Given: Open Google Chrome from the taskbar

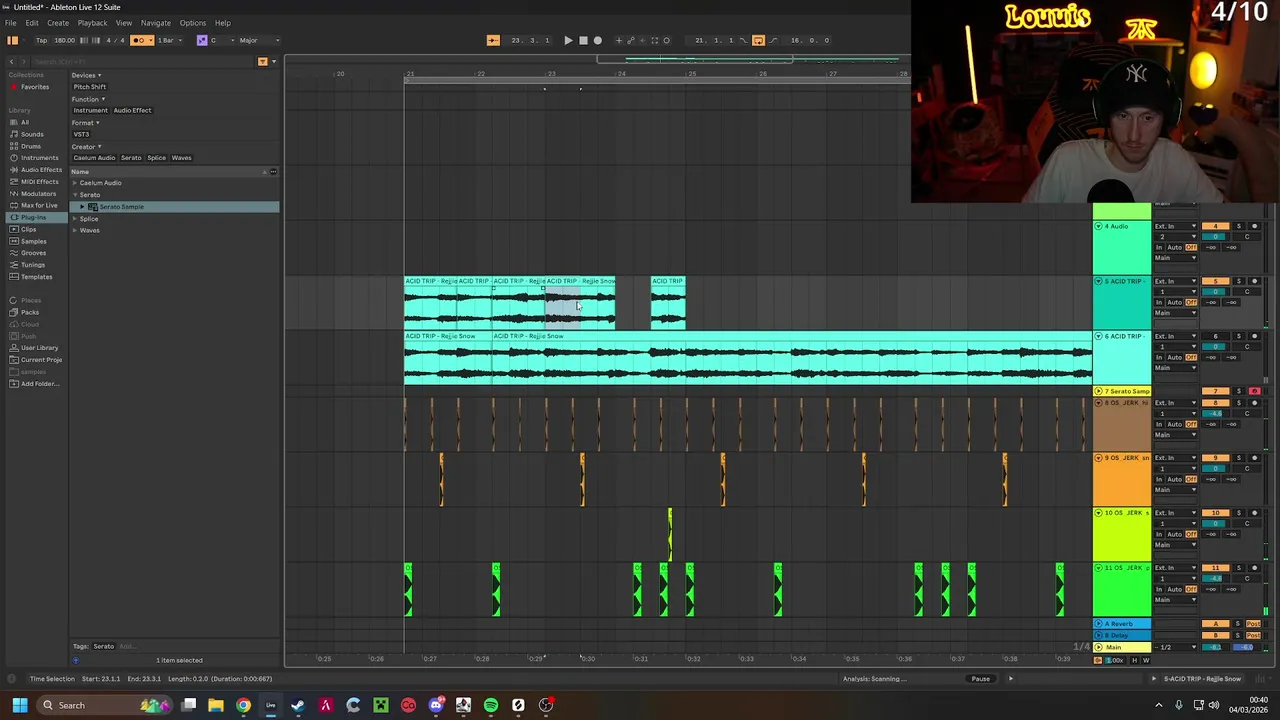Looking at the screenshot, I should [x=243, y=705].
